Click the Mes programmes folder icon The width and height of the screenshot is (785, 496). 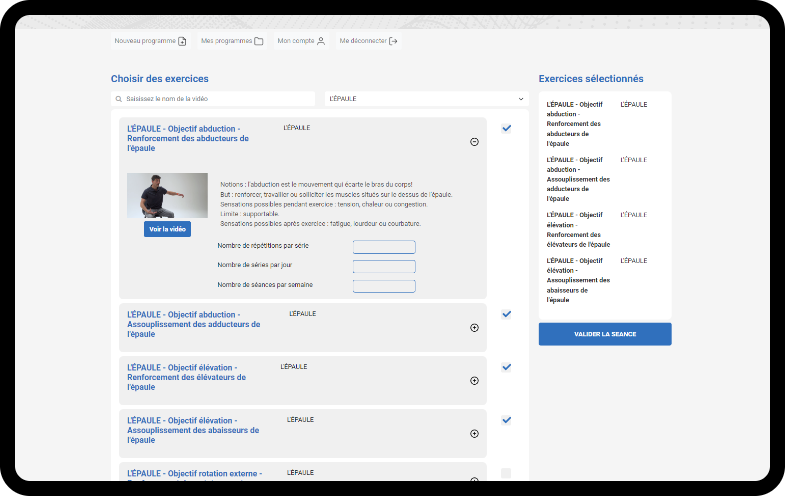coord(258,41)
